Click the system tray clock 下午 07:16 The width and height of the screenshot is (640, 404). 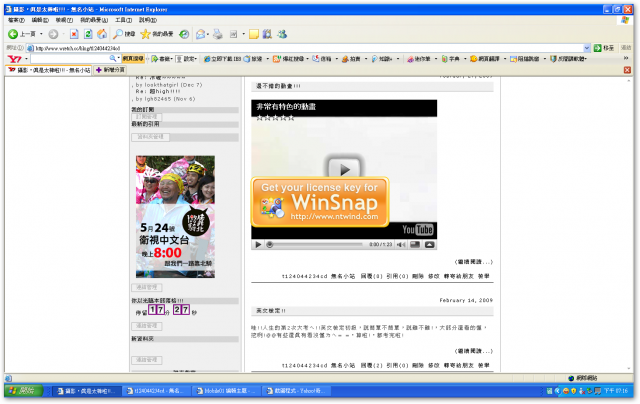(616, 391)
